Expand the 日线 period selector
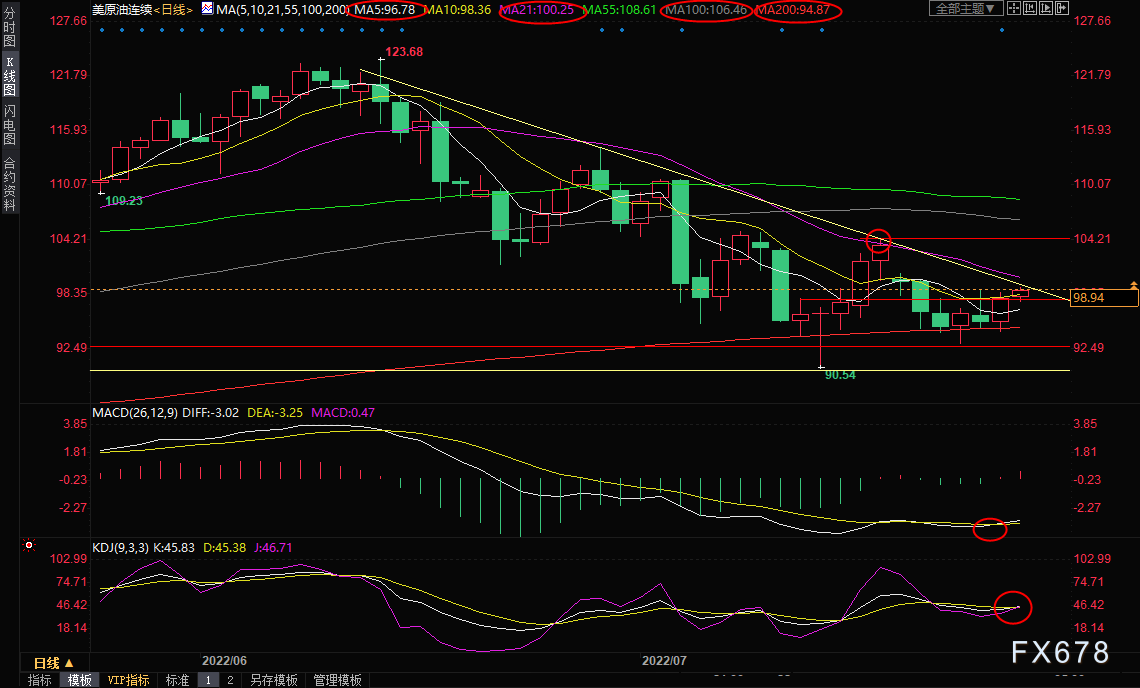The image size is (1140, 688). [x=54, y=663]
